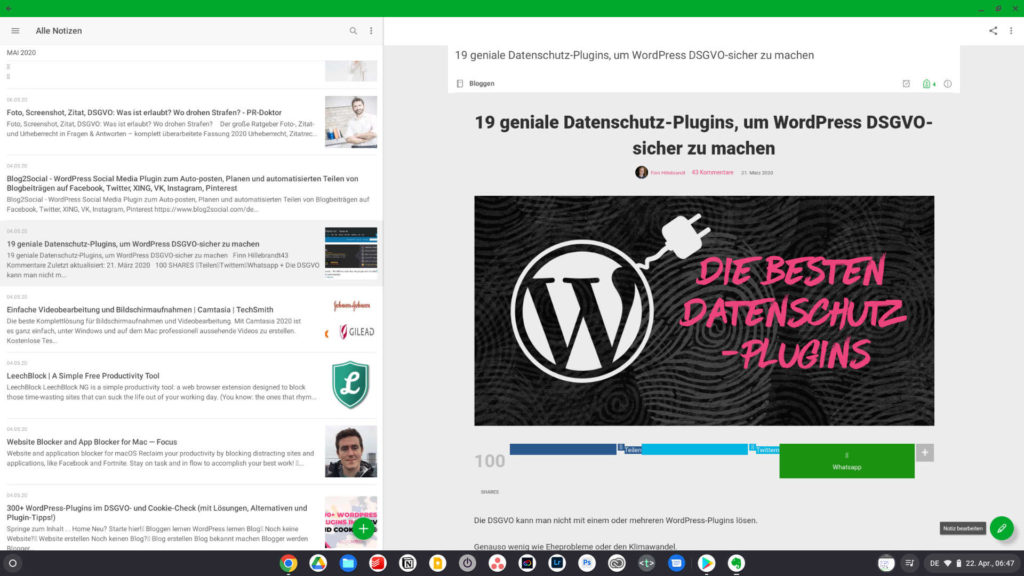This screenshot has width=1024, height=576.
Task: Open Google Keep from the shelf
Action: [438, 563]
